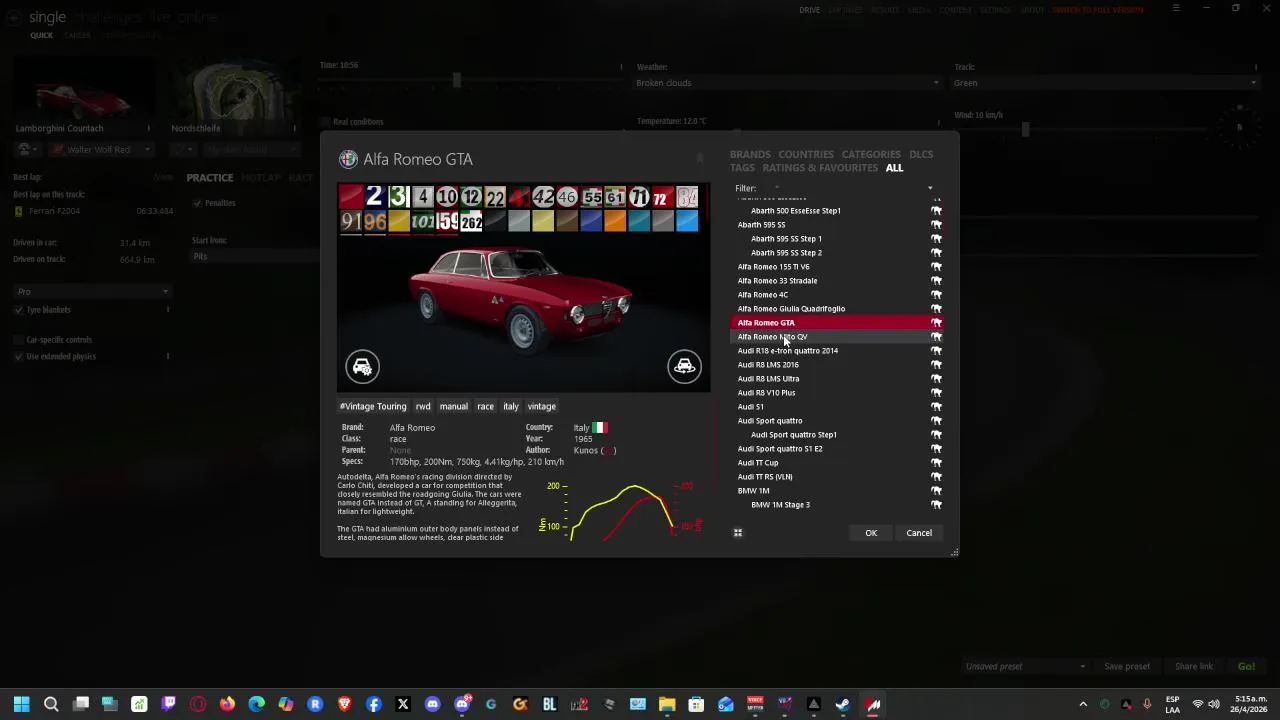Open Weather dropdown showing Broken clouds

coord(788,83)
